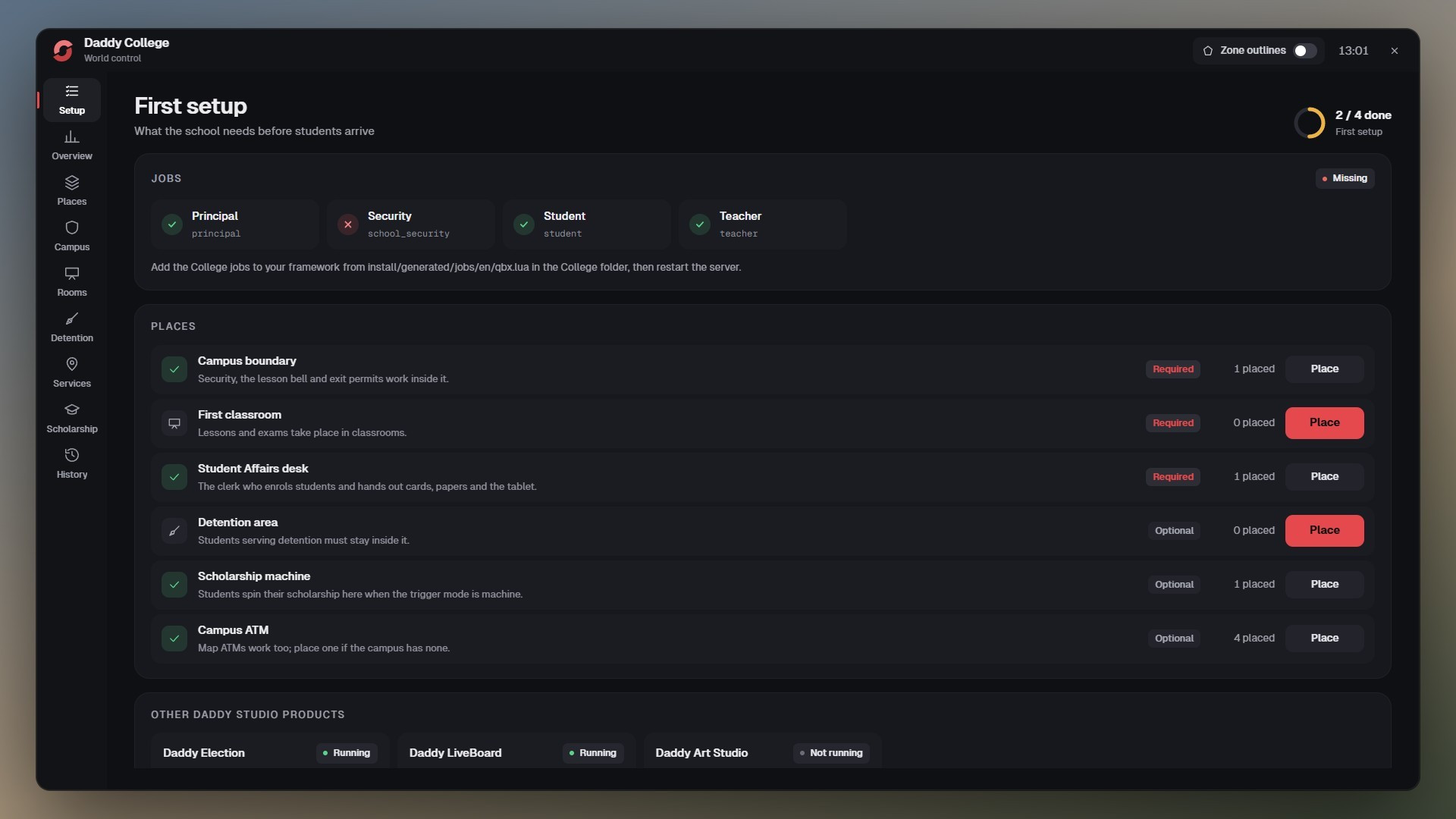Open the Services map pin icon
The image size is (1456, 819).
(71, 364)
